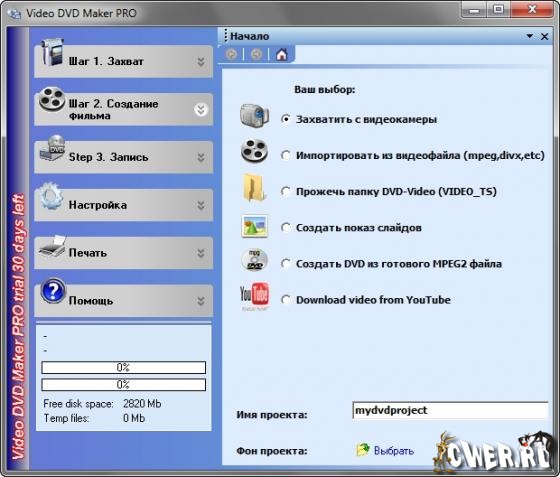Close the Начало panel with X
The width and height of the screenshot is (560, 477).
544,36
